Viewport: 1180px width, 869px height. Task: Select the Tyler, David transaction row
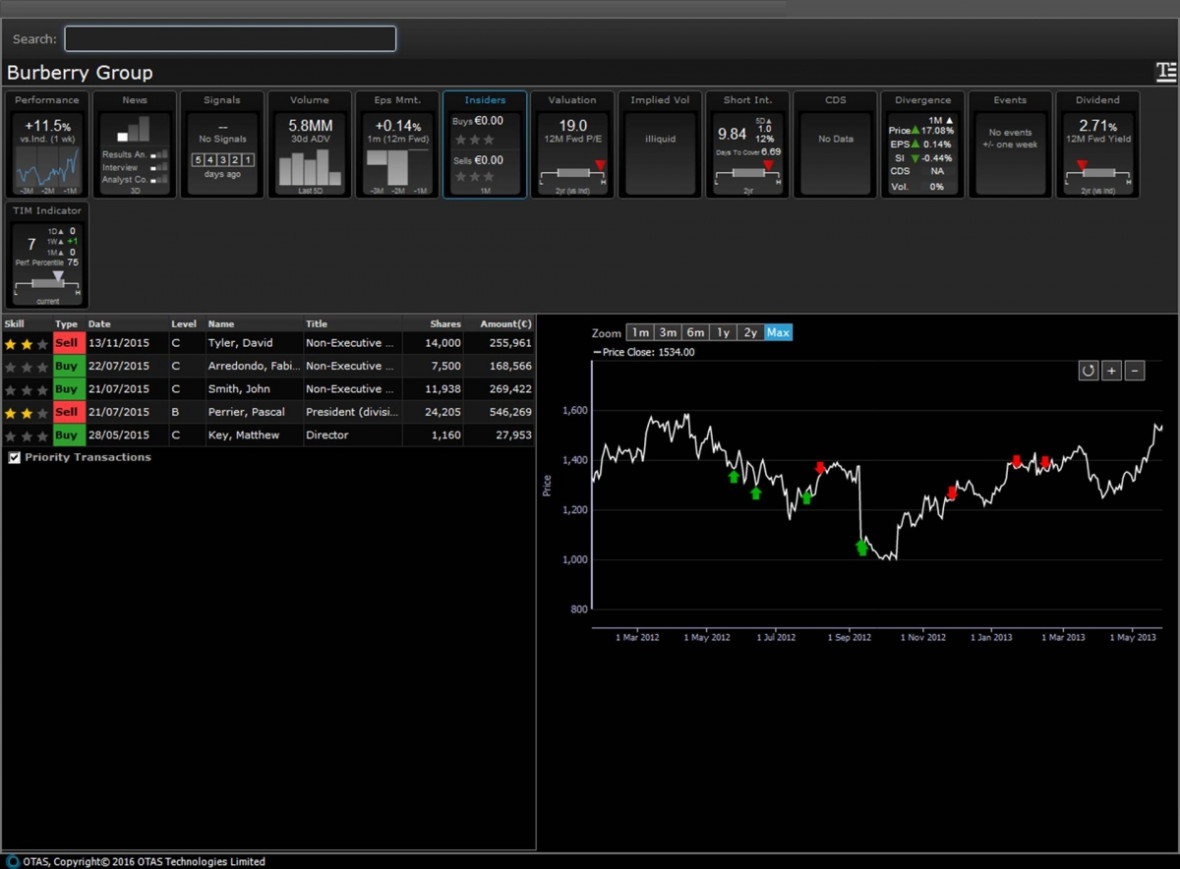click(x=268, y=343)
